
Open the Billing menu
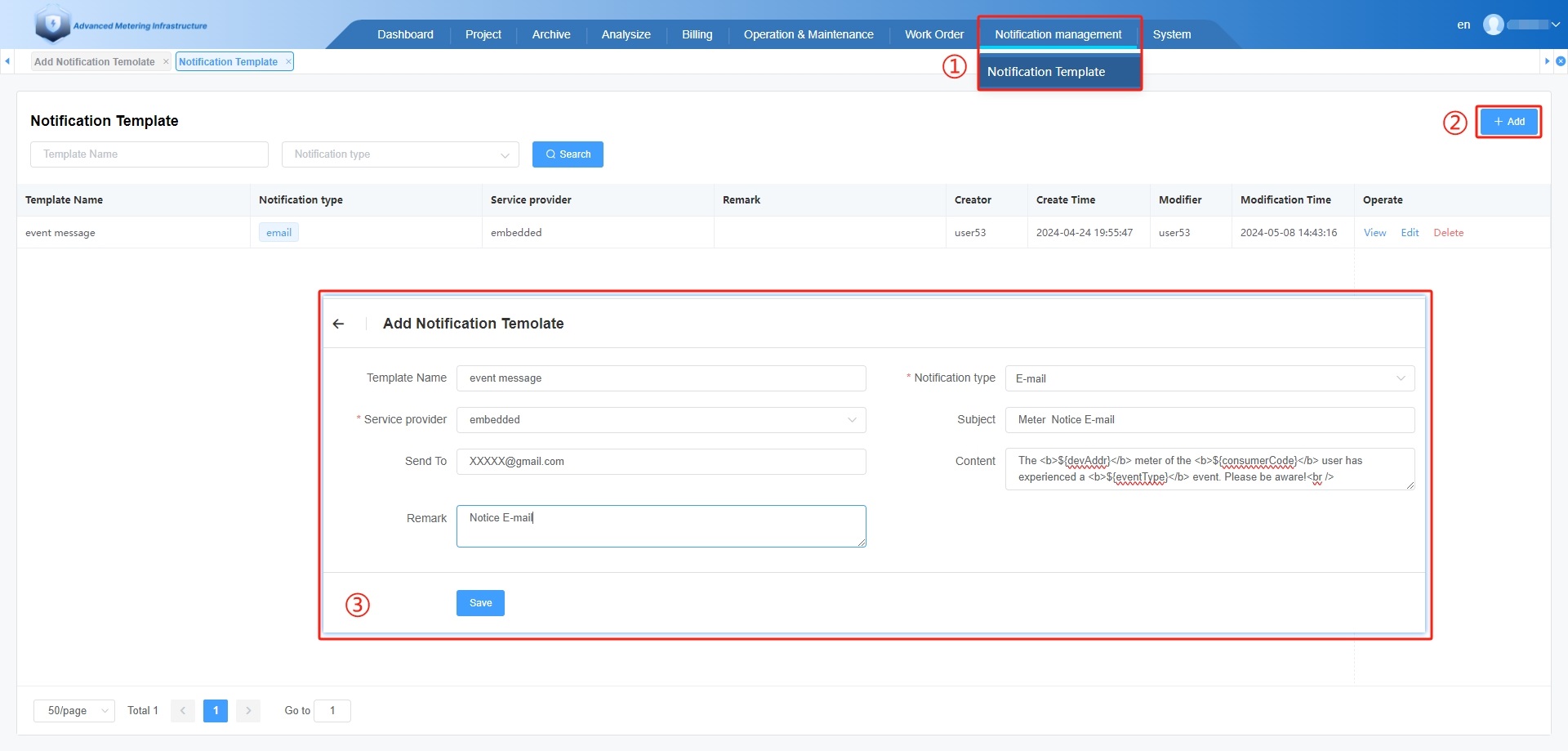point(697,34)
